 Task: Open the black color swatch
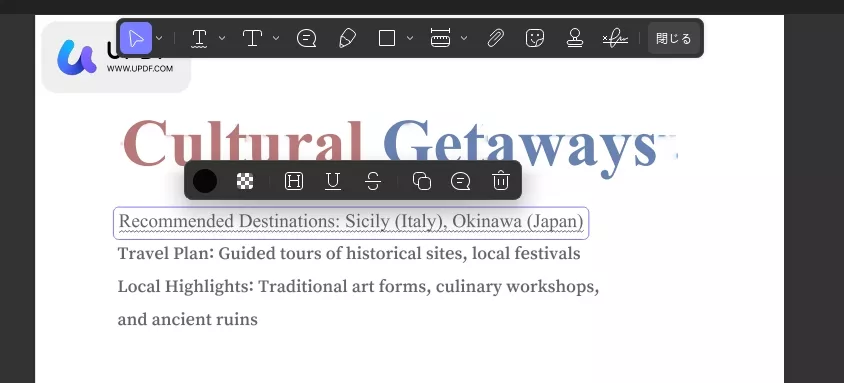pyautogui.click(x=205, y=181)
